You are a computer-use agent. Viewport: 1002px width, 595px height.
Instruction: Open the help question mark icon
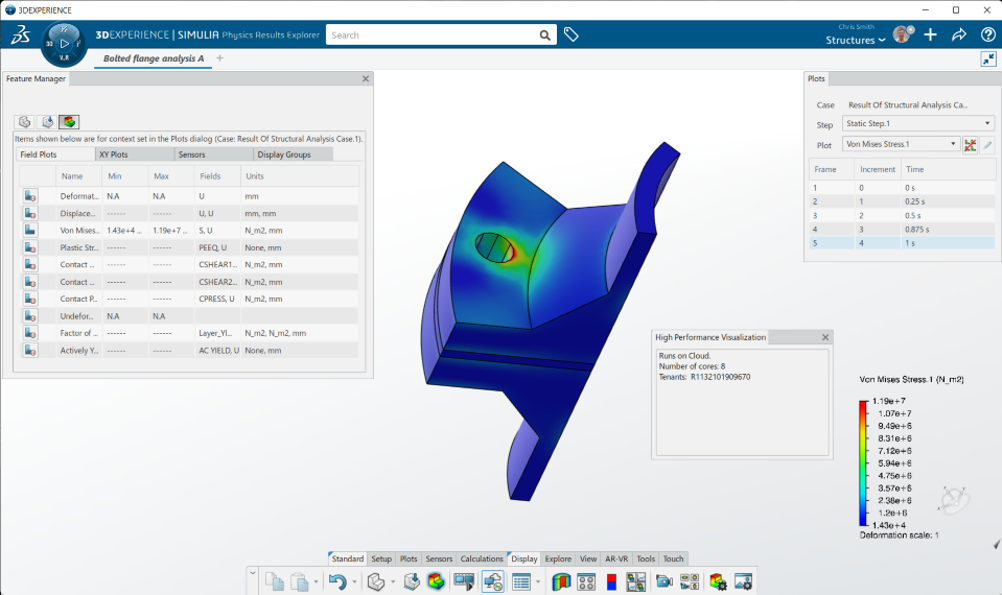coord(988,35)
